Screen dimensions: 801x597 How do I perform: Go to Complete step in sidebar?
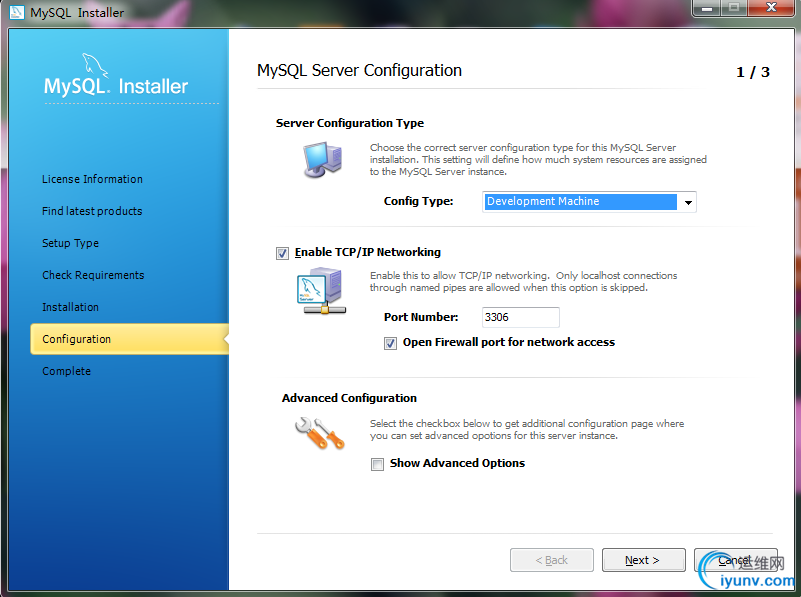tap(66, 371)
